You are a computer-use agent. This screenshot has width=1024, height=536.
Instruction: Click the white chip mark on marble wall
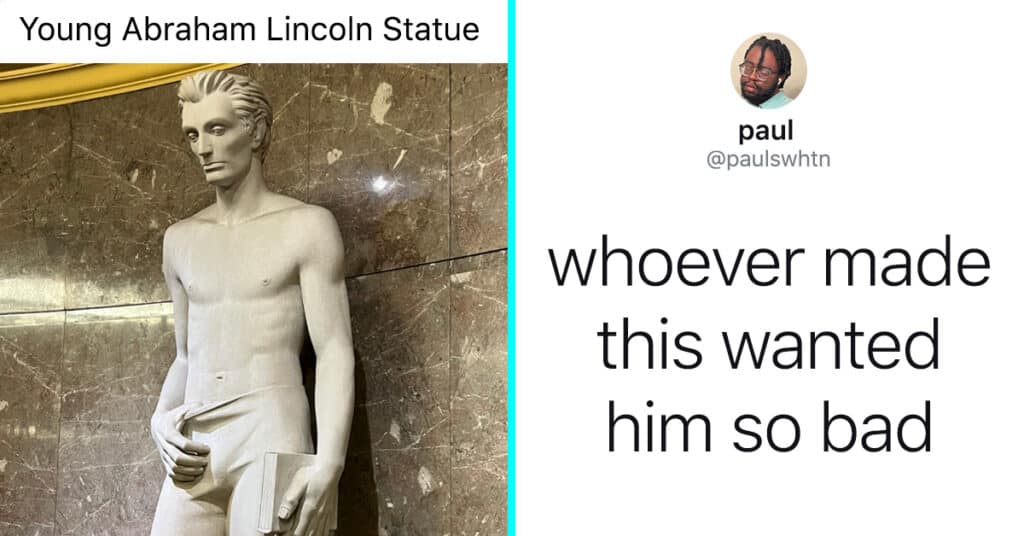click(381, 103)
